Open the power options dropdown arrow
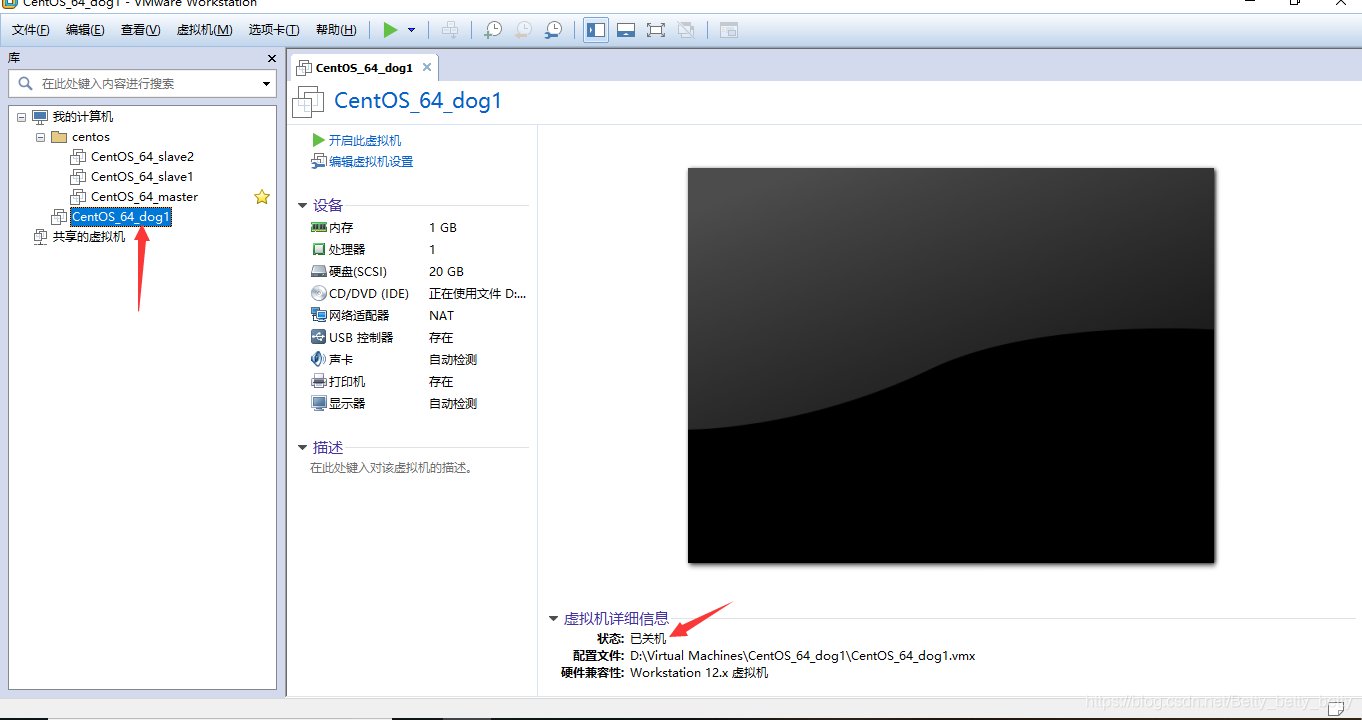 point(411,30)
